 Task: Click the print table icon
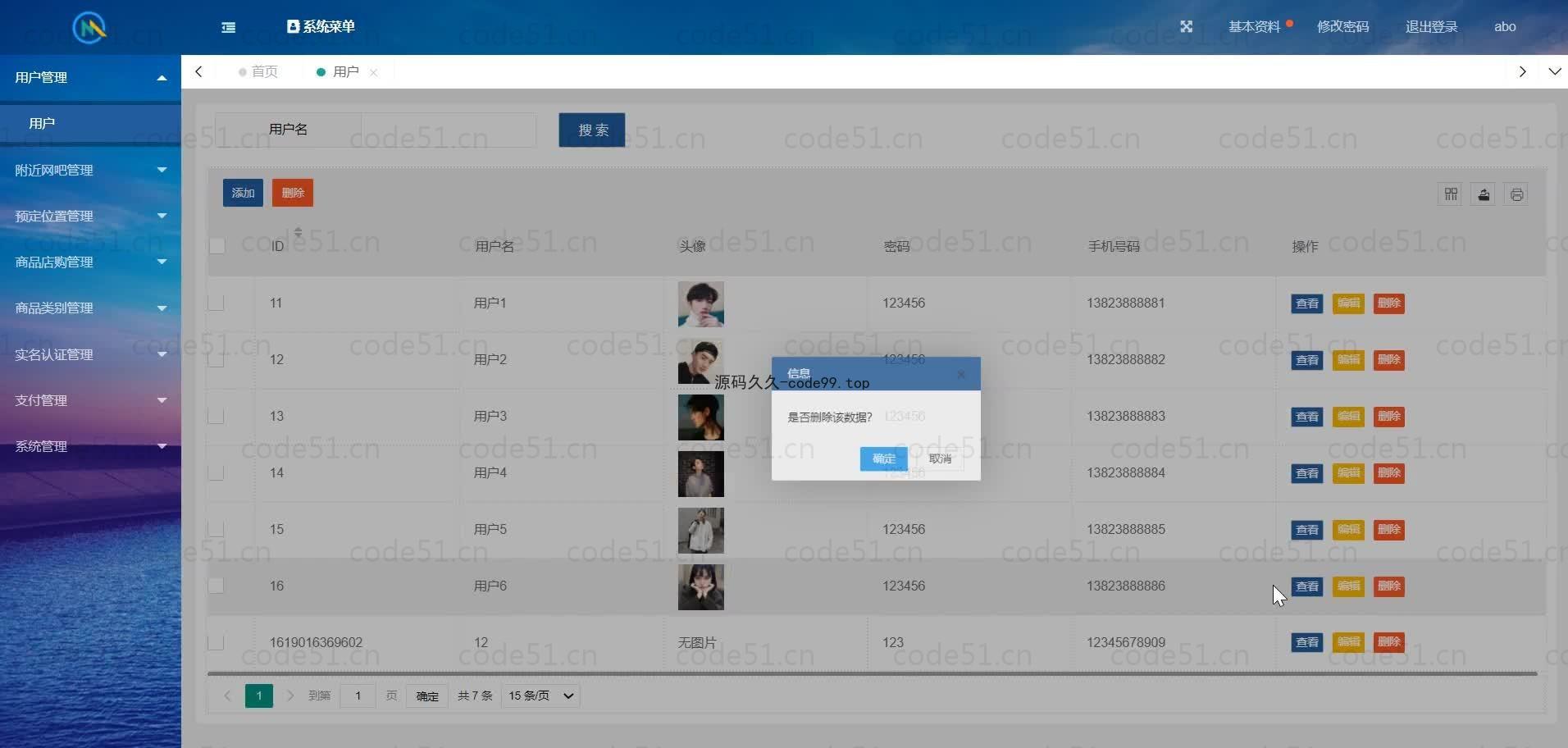click(x=1516, y=194)
